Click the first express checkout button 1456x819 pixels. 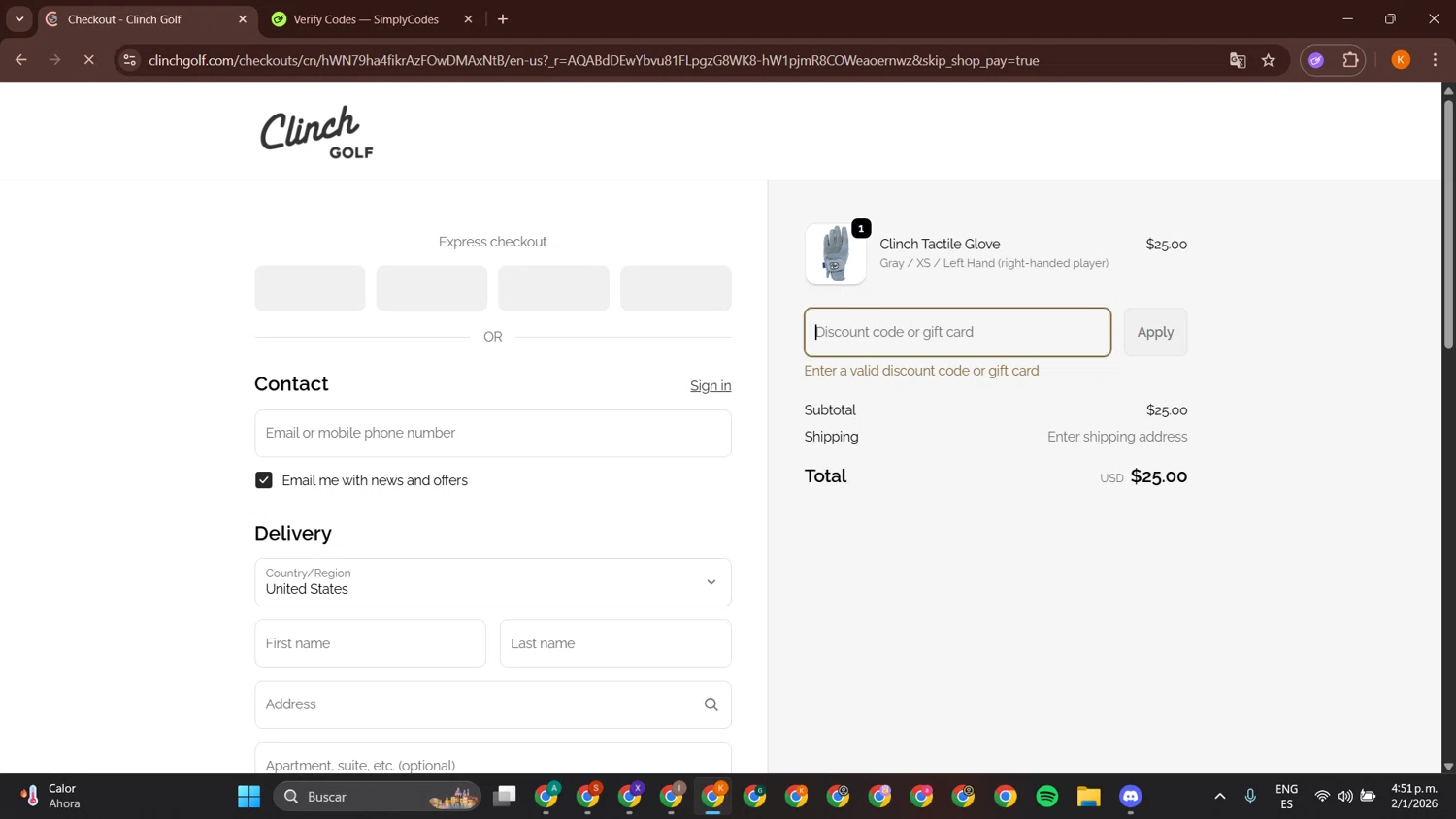coord(310,288)
